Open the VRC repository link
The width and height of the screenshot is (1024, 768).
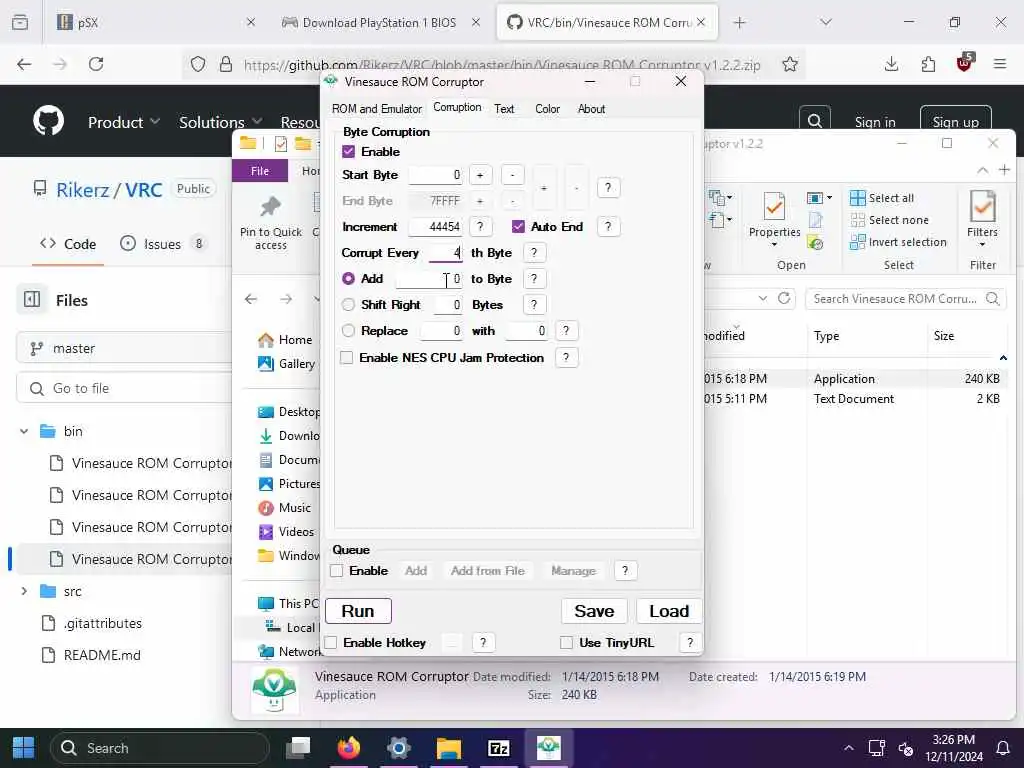(144, 190)
